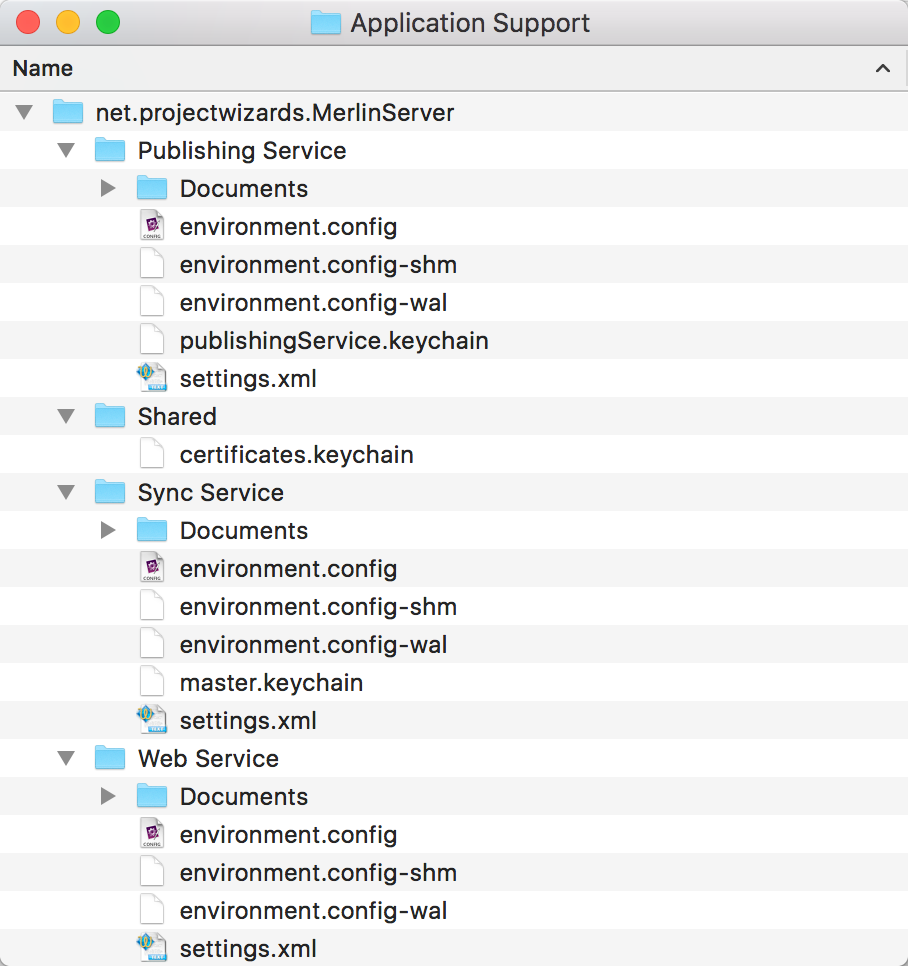This screenshot has height=966, width=908.
Task: Click environment.config-shm file icon in Sync Service
Action: point(152,606)
